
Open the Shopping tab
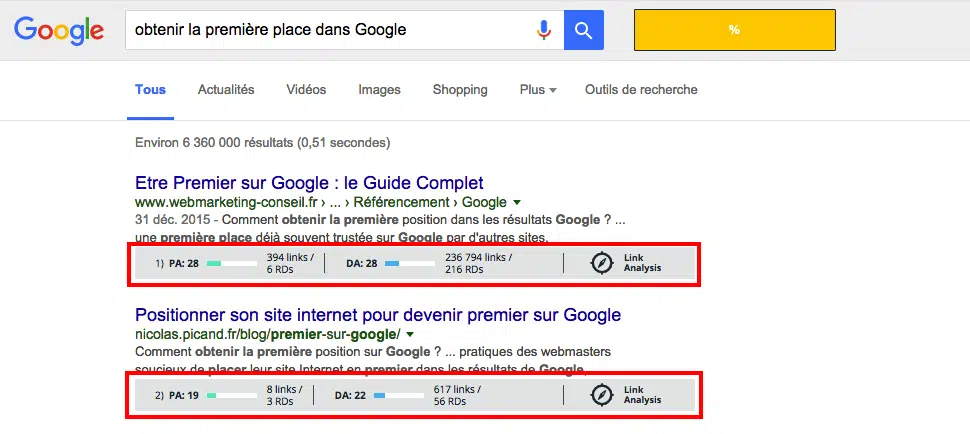(x=460, y=90)
